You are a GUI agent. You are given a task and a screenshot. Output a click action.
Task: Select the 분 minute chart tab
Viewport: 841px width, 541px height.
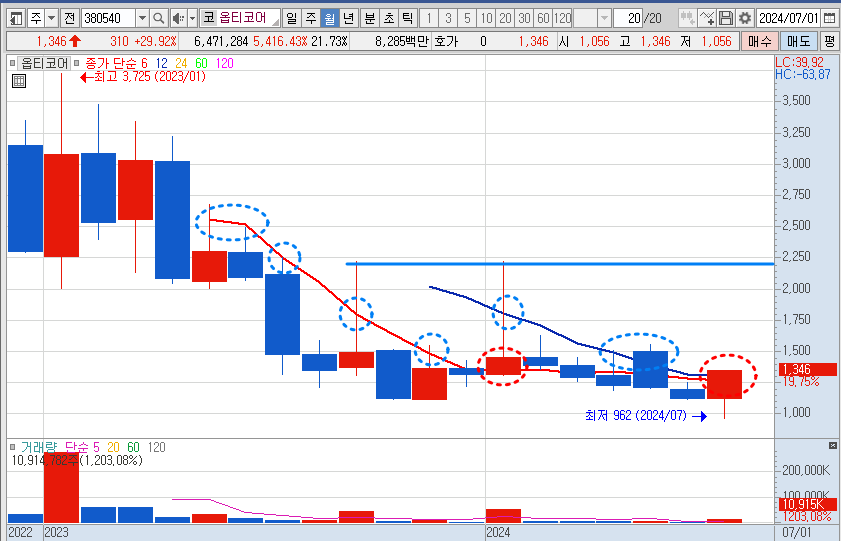(x=370, y=18)
